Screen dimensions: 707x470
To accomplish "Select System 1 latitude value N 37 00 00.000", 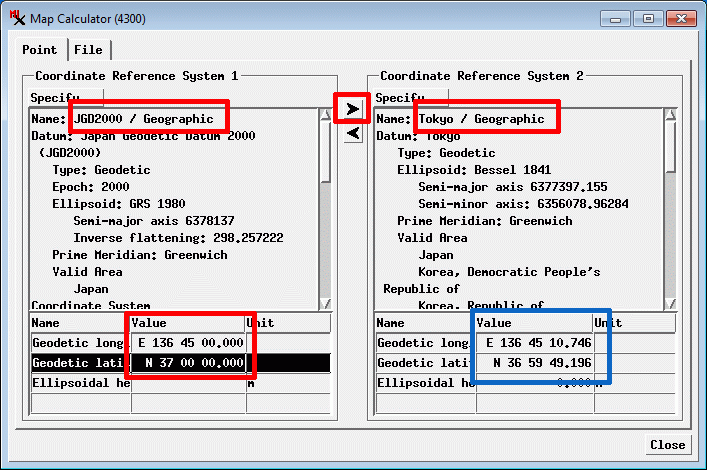I will [188, 363].
